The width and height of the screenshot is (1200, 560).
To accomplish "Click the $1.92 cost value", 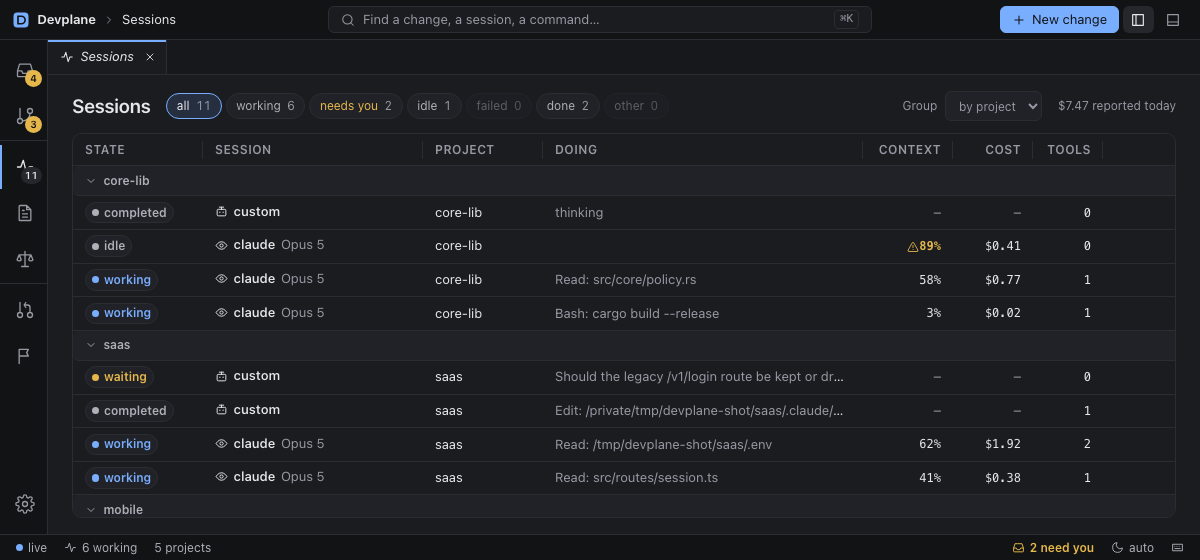I will pos(1002,444).
